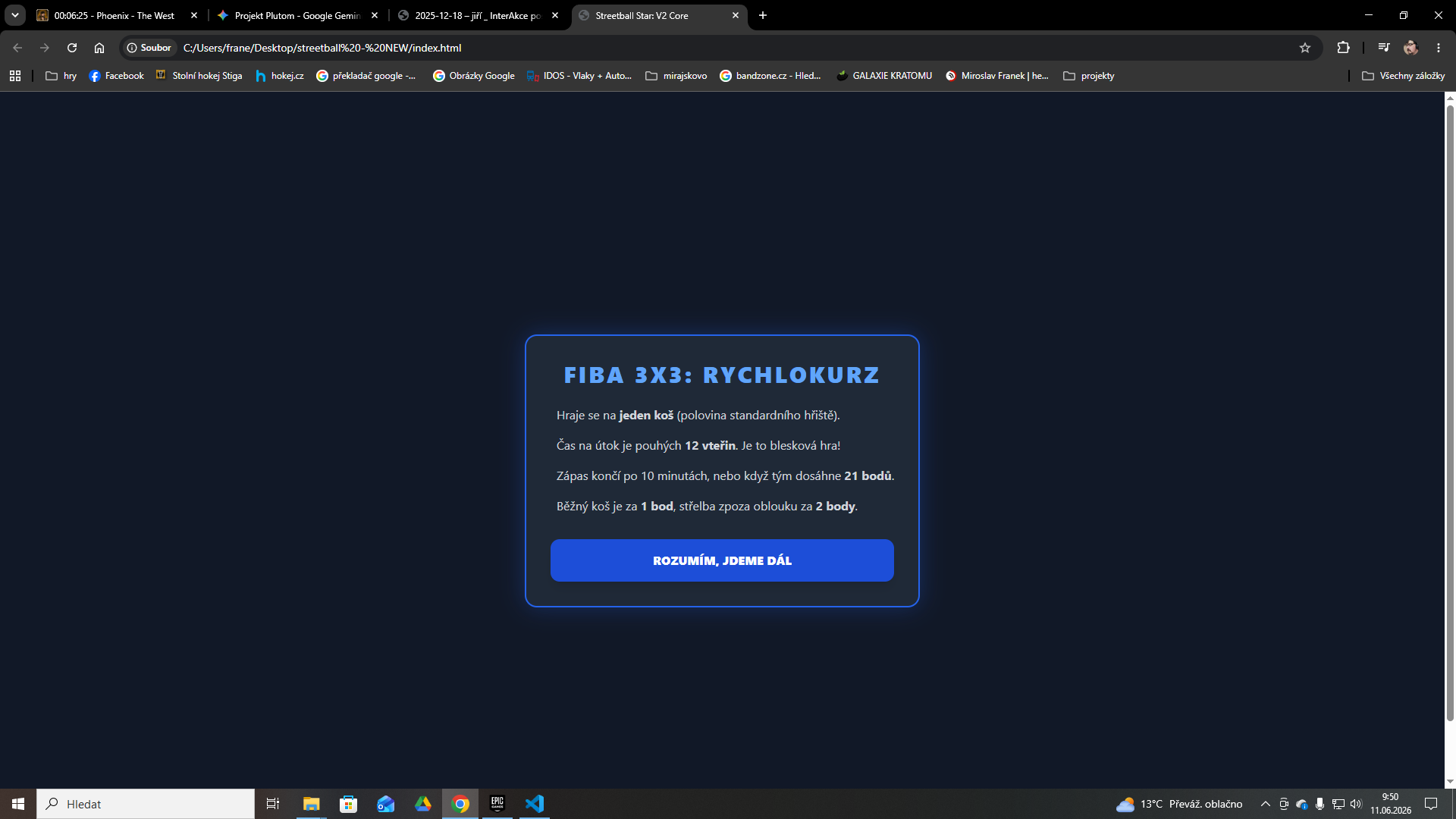
Task: Open the bandzone.cz bookmark
Action: [x=770, y=76]
